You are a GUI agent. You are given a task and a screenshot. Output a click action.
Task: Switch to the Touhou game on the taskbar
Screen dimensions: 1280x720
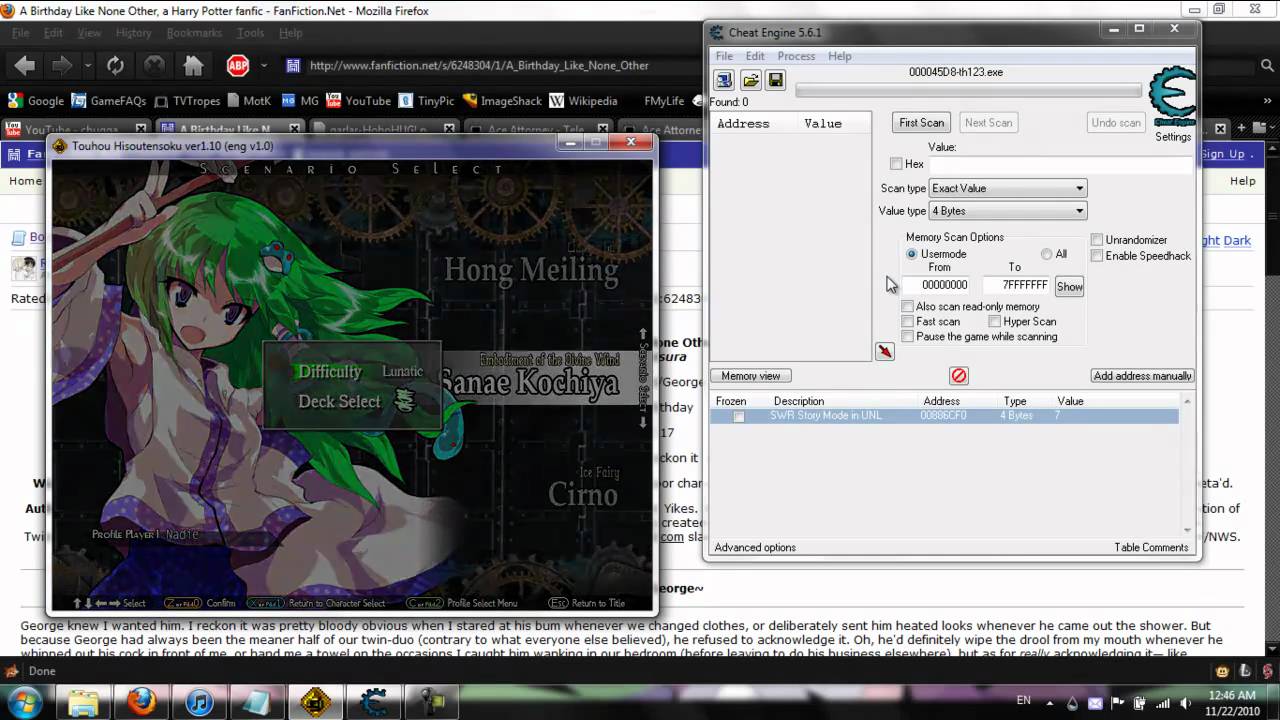315,702
